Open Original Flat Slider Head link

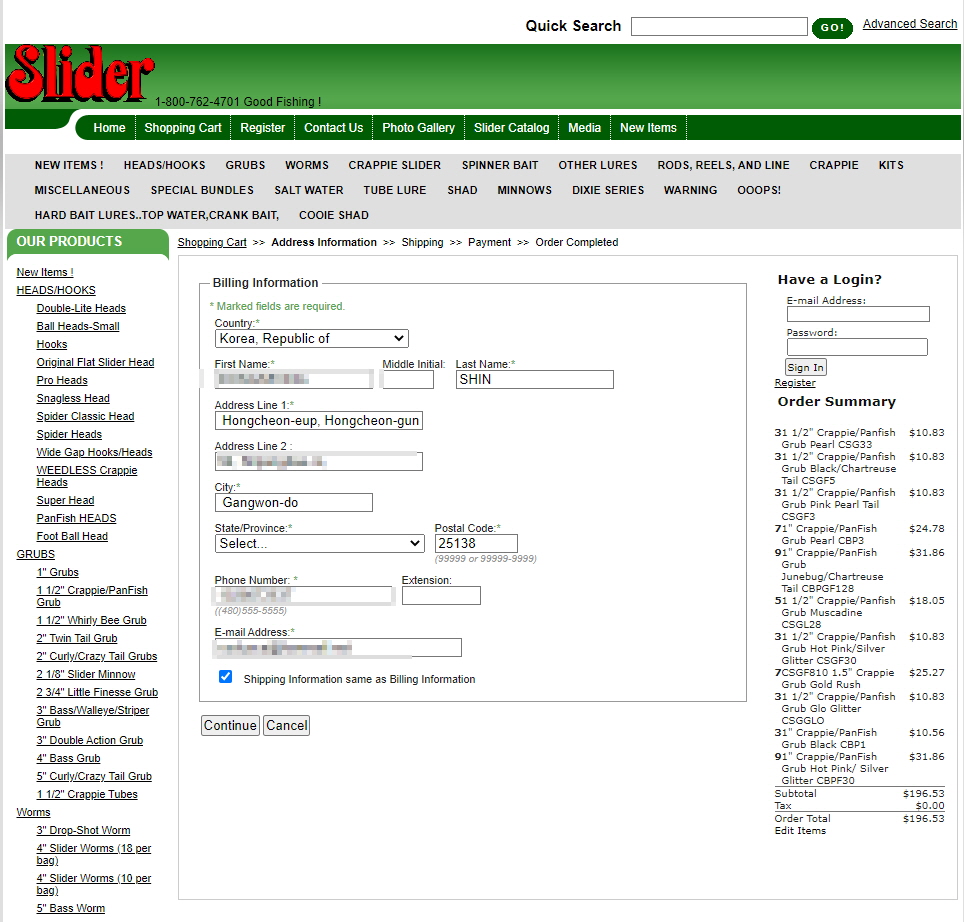pos(95,362)
